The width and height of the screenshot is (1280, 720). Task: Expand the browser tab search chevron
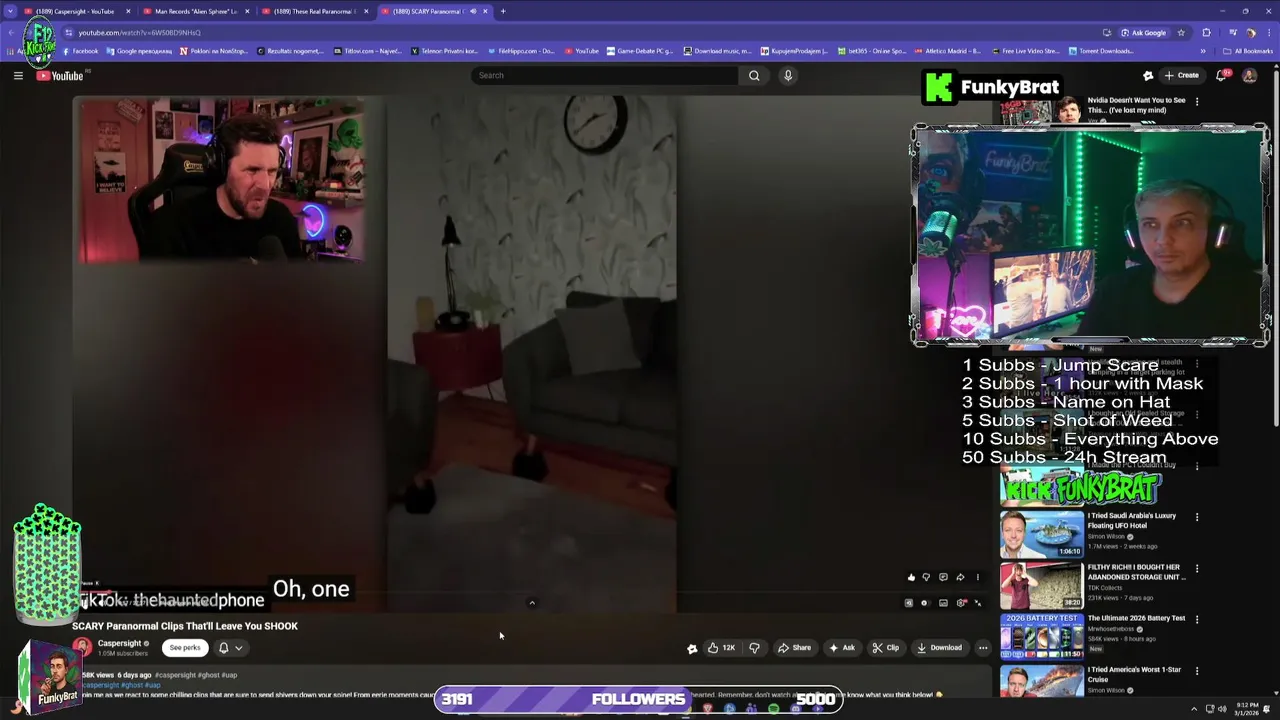tap(10, 11)
